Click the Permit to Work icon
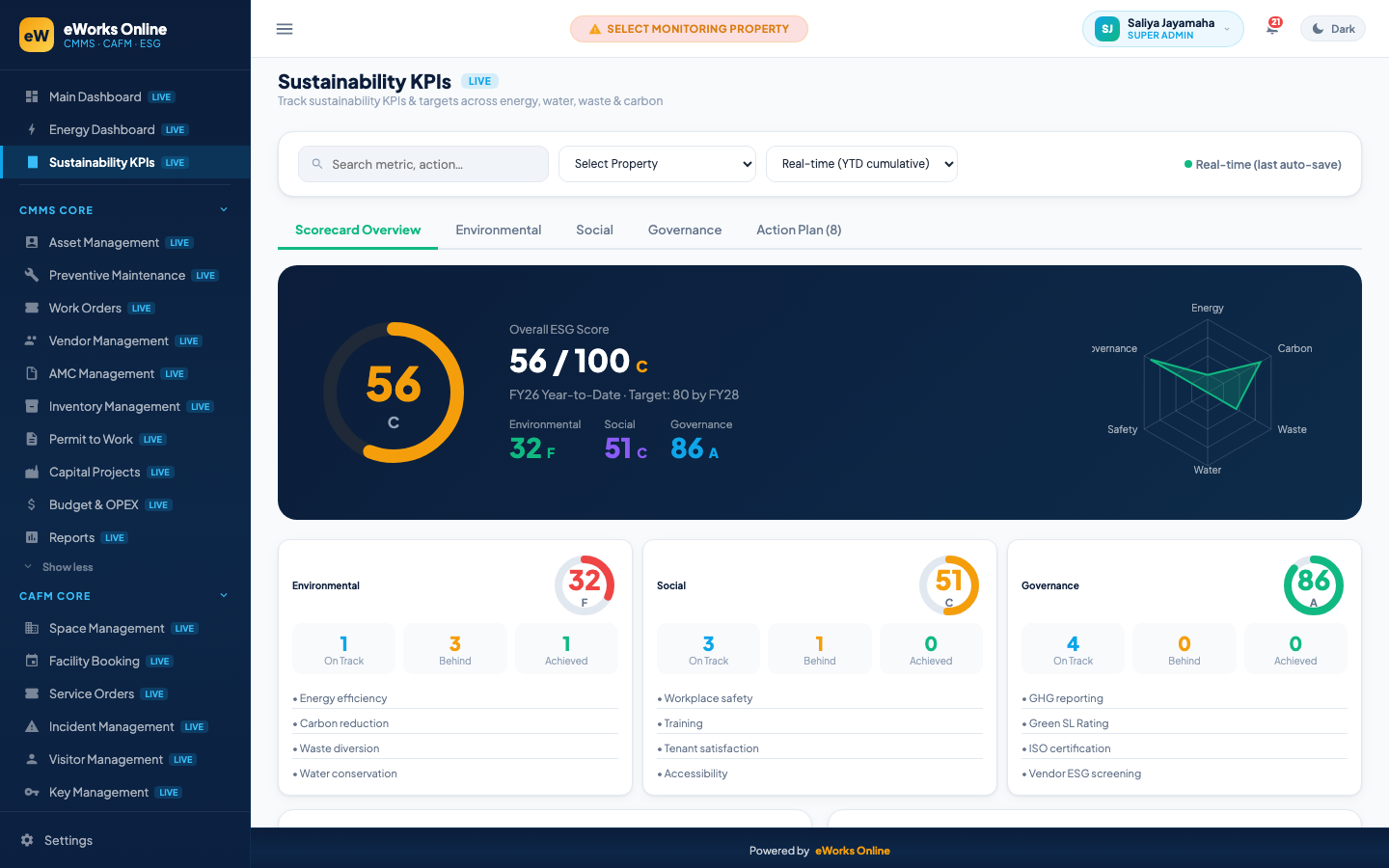 coord(32,439)
